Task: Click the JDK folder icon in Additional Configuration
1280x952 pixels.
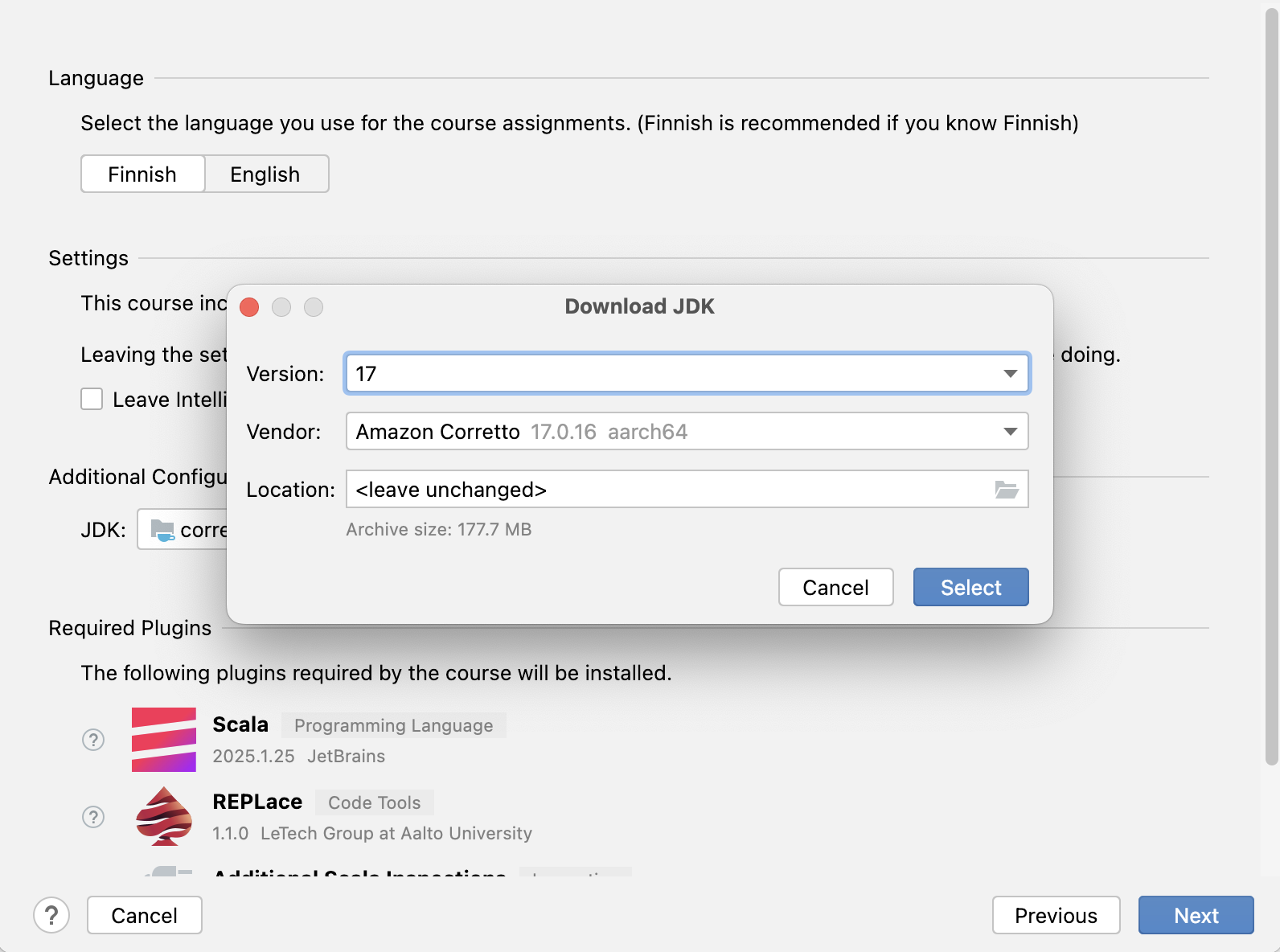Action: pos(162,530)
